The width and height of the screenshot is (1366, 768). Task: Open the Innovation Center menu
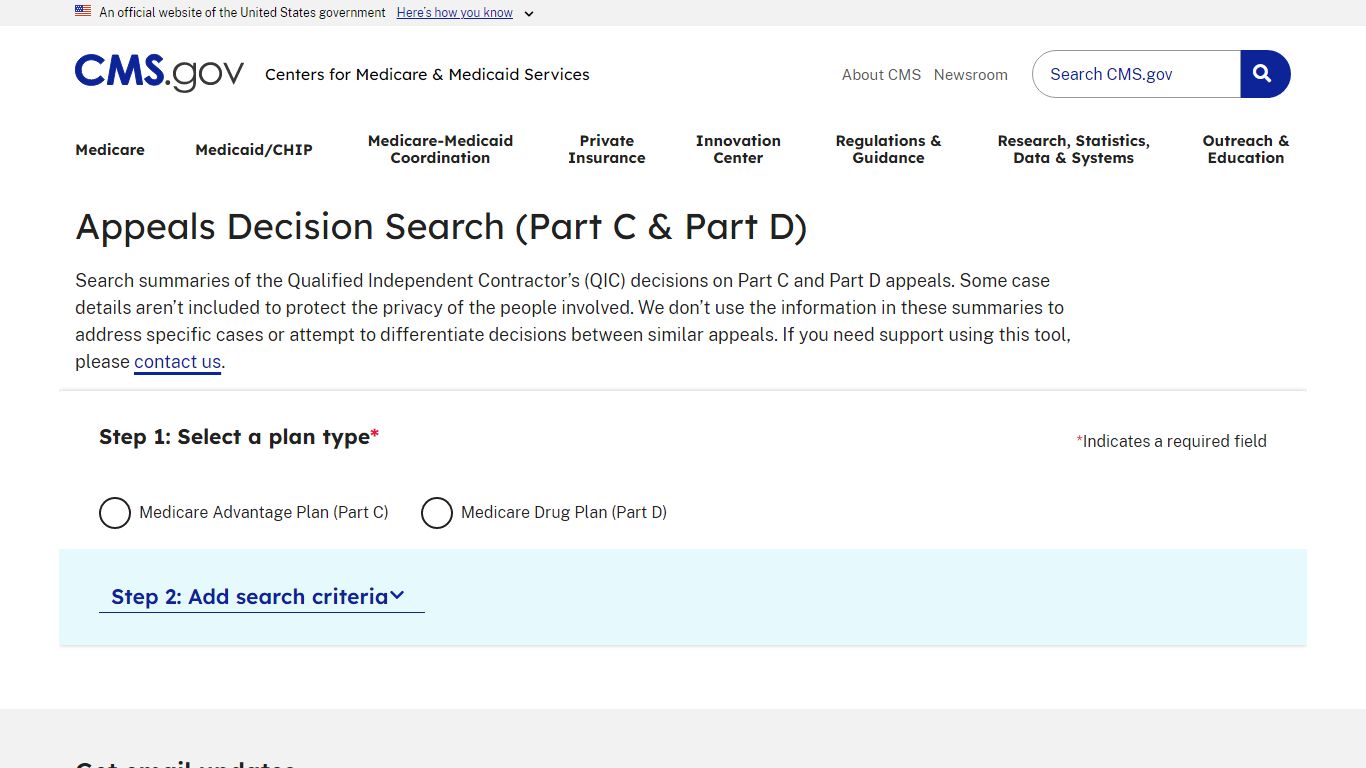tap(738, 149)
